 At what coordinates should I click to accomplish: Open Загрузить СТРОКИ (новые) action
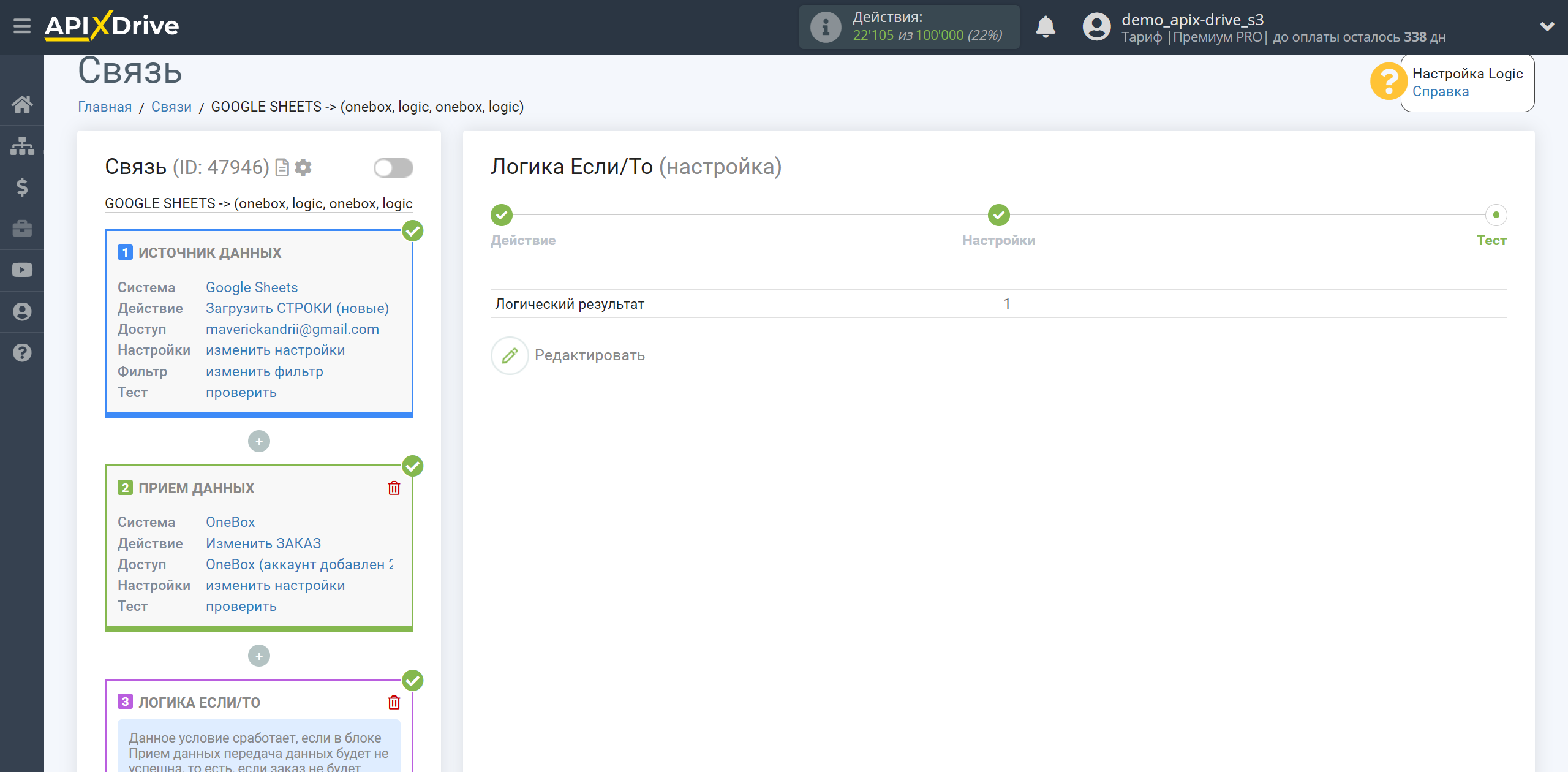297,308
